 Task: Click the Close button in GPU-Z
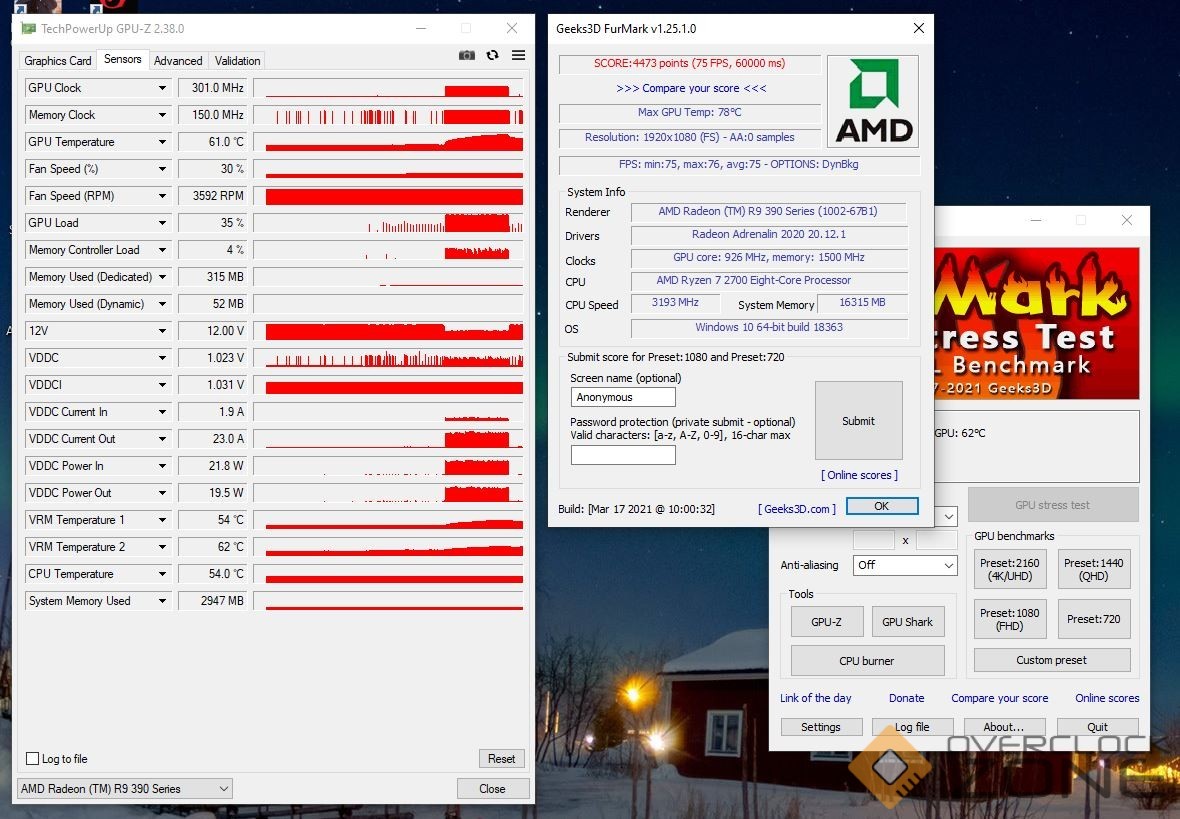(492, 789)
